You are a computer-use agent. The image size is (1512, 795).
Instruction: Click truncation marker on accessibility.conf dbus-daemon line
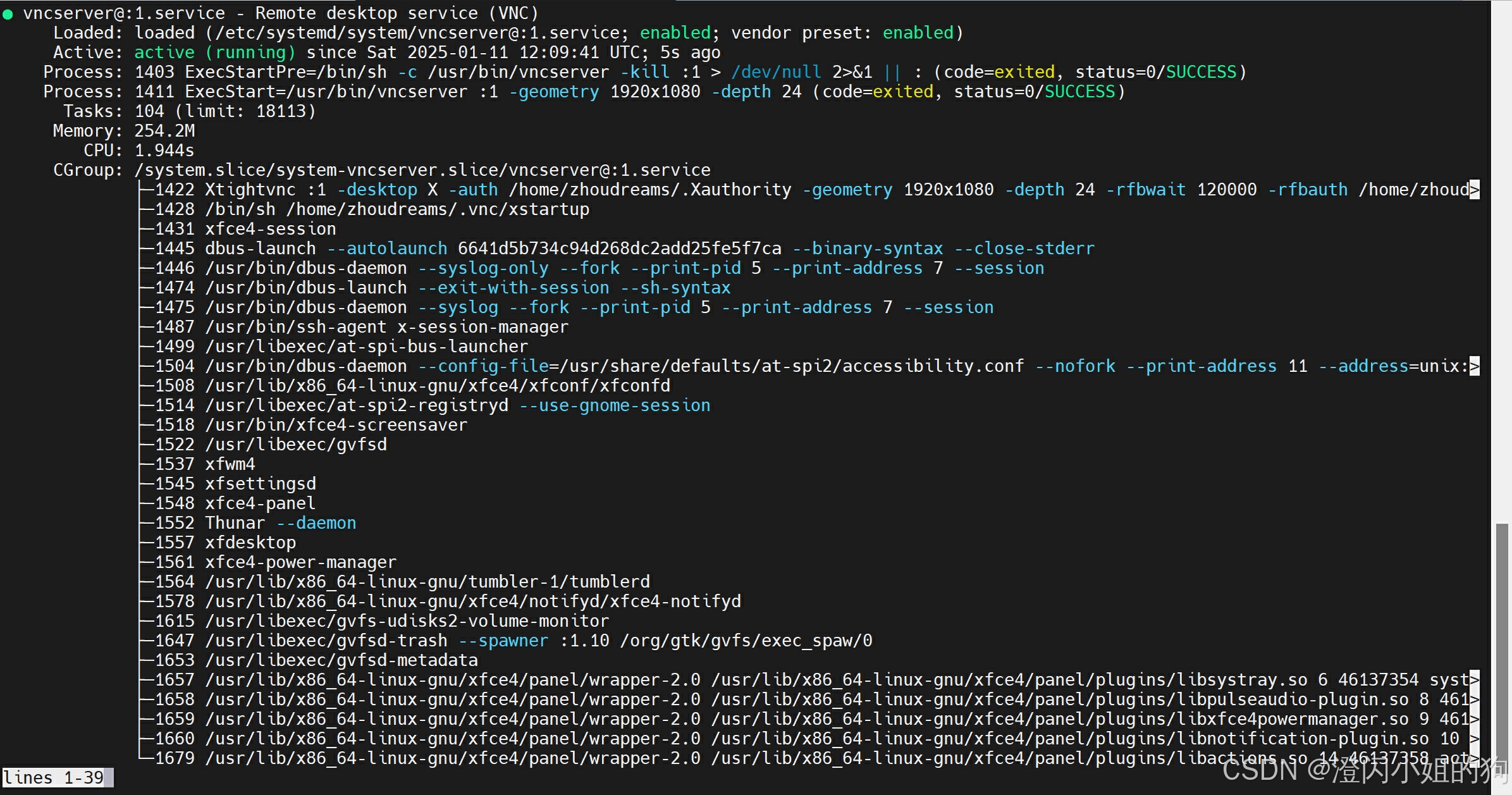[x=1474, y=366]
